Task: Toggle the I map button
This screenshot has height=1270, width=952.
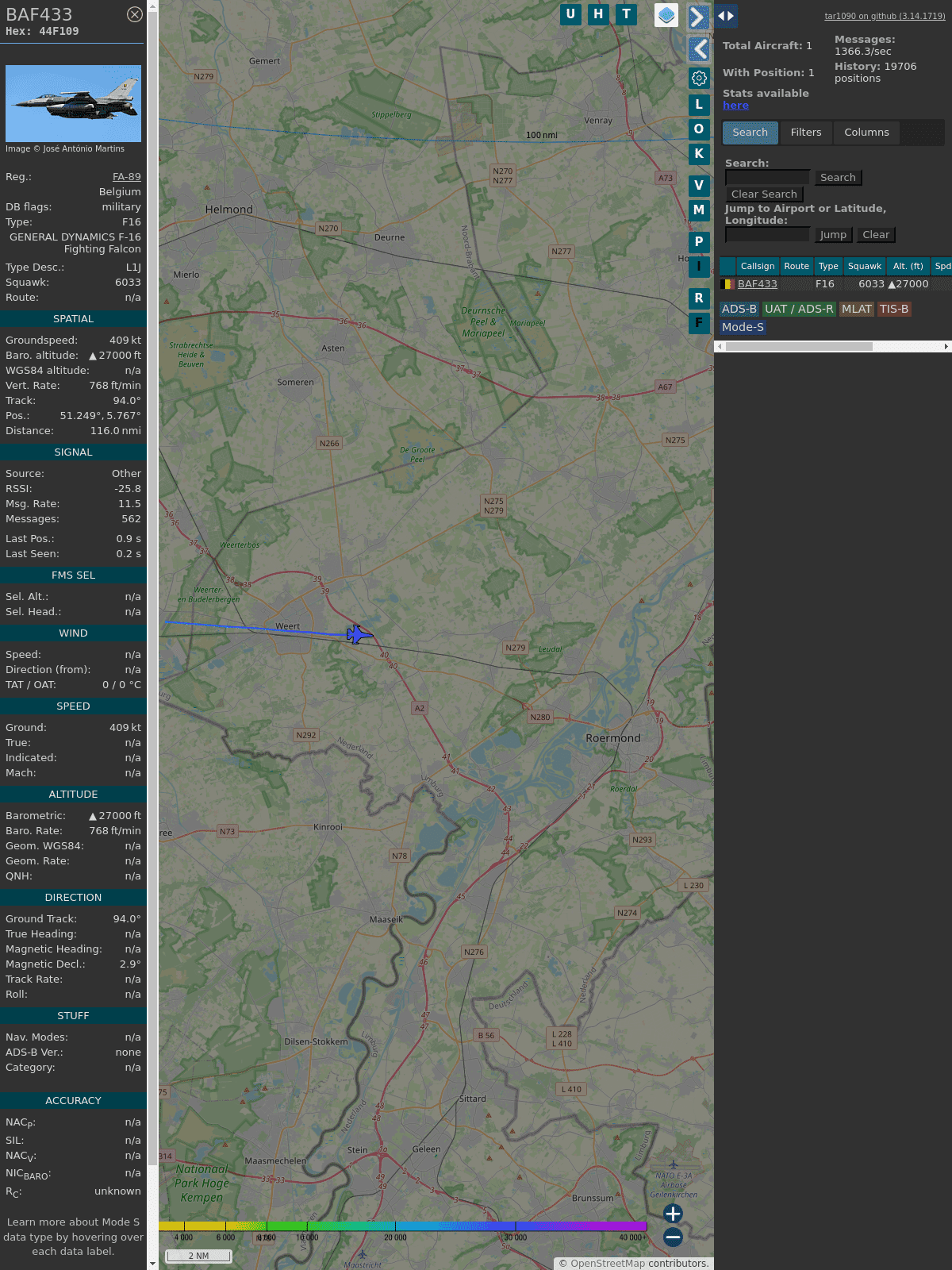Action: pos(699,266)
